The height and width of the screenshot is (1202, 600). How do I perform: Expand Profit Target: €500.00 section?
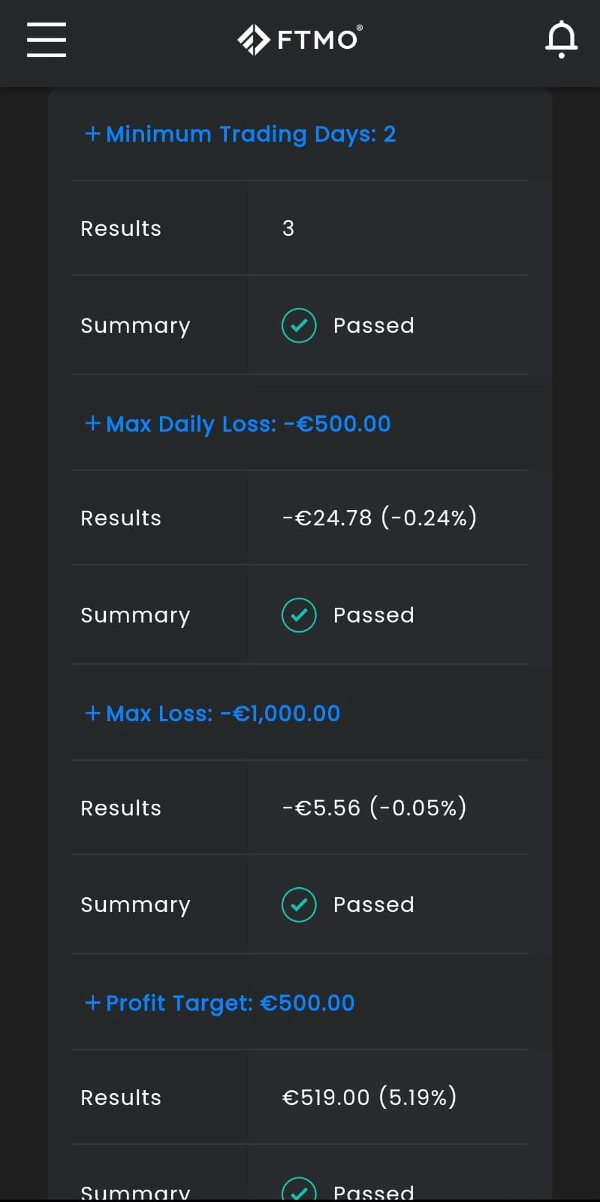220,1003
